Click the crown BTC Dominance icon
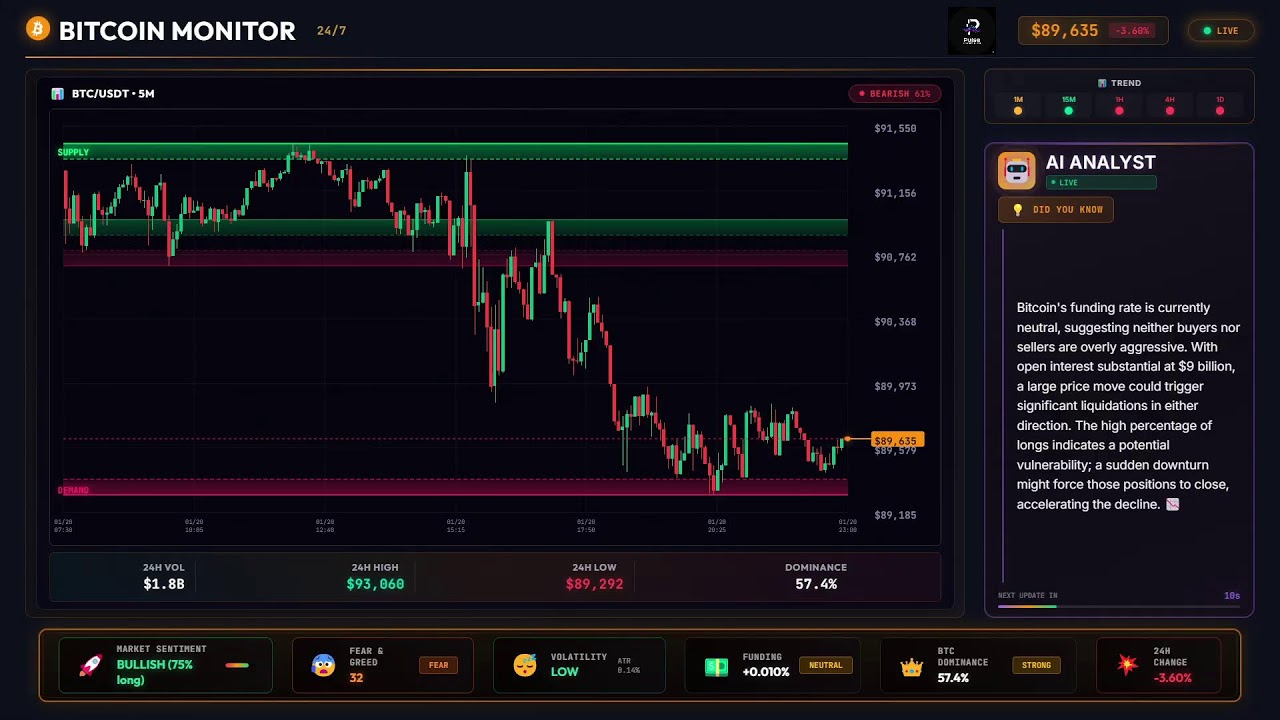The height and width of the screenshot is (720, 1280). (x=911, y=666)
